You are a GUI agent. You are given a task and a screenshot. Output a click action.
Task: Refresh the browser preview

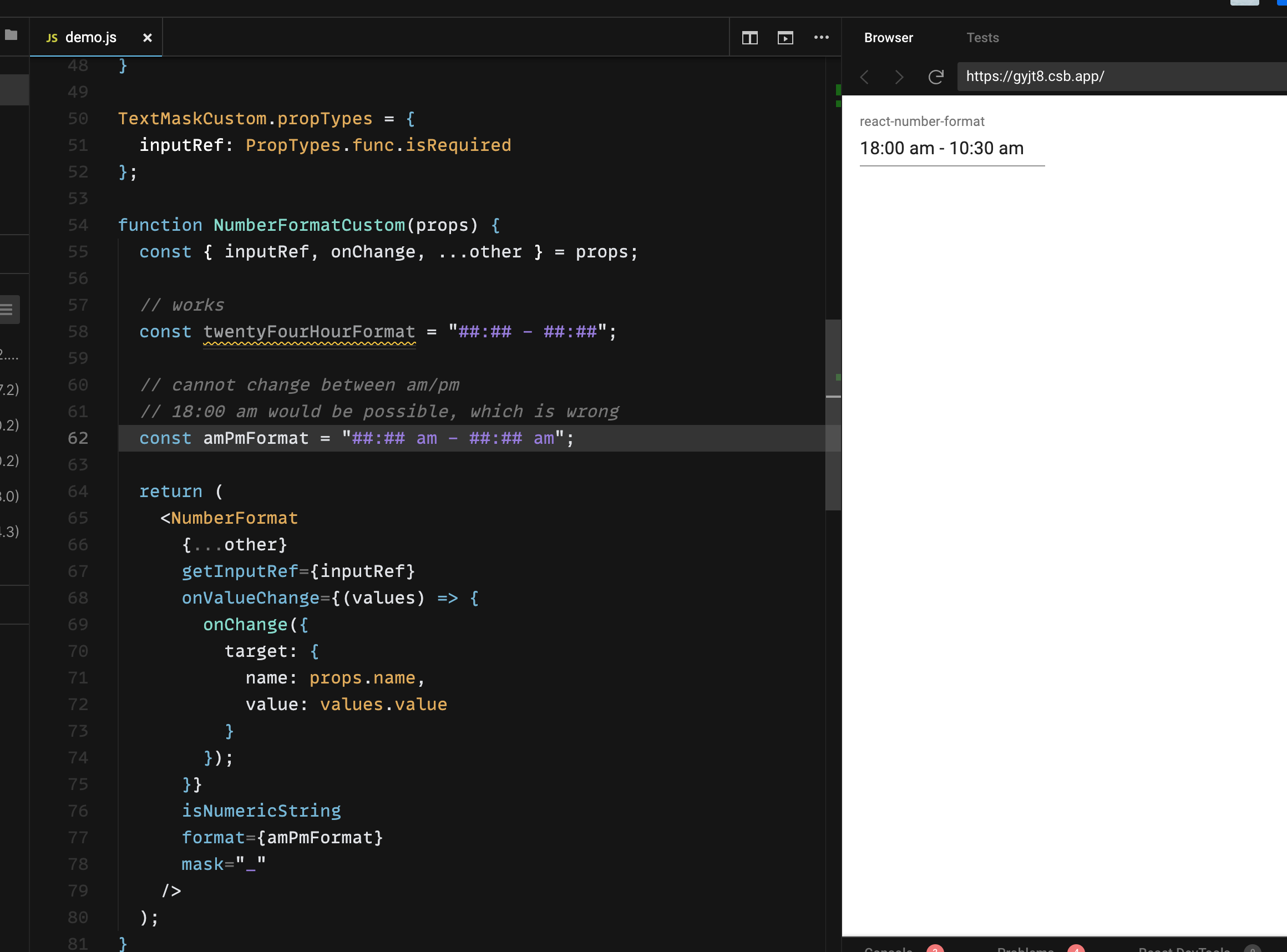[936, 77]
